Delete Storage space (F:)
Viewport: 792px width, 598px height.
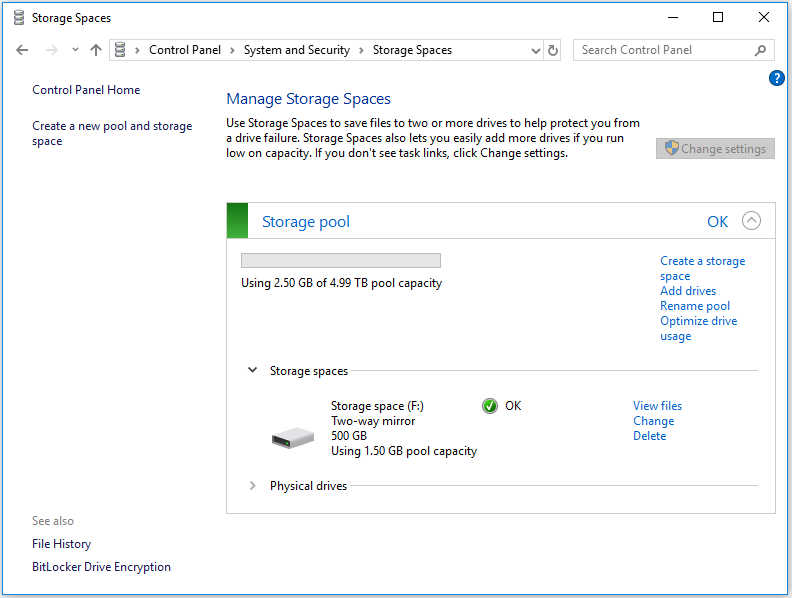650,436
